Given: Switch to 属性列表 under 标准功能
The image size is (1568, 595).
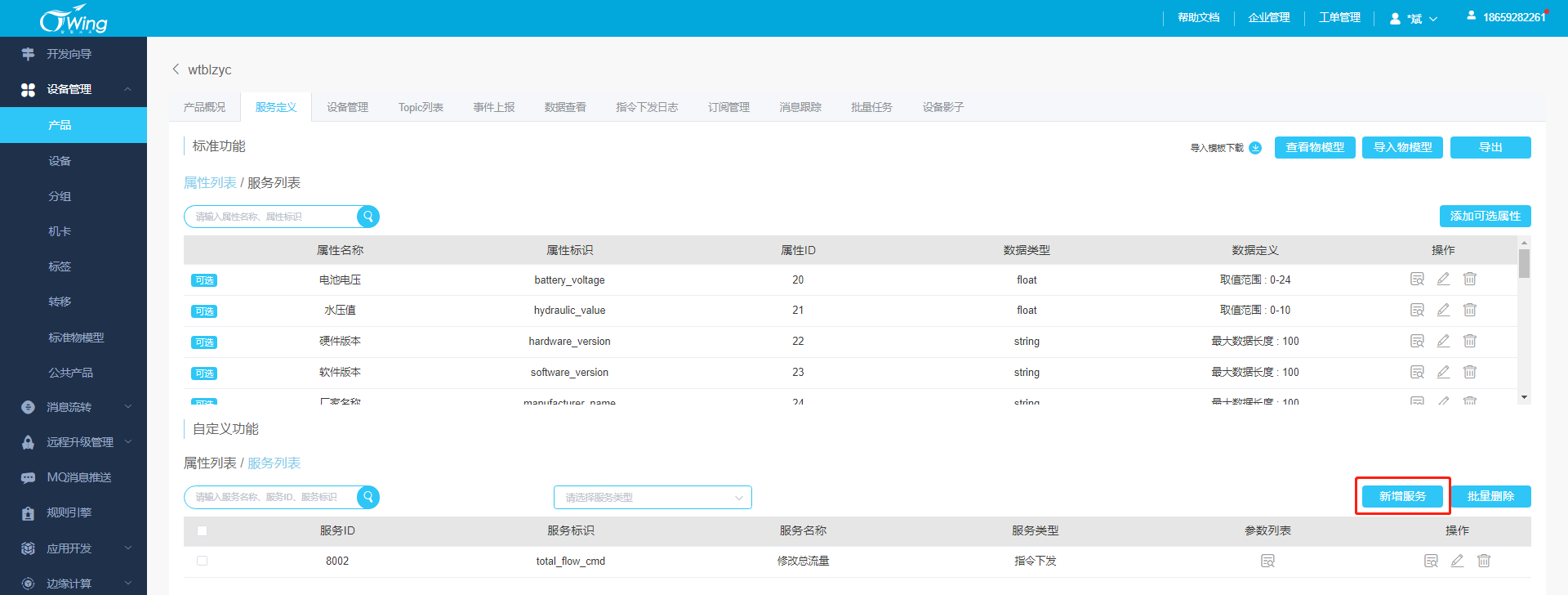Looking at the screenshot, I should (210, 182).
